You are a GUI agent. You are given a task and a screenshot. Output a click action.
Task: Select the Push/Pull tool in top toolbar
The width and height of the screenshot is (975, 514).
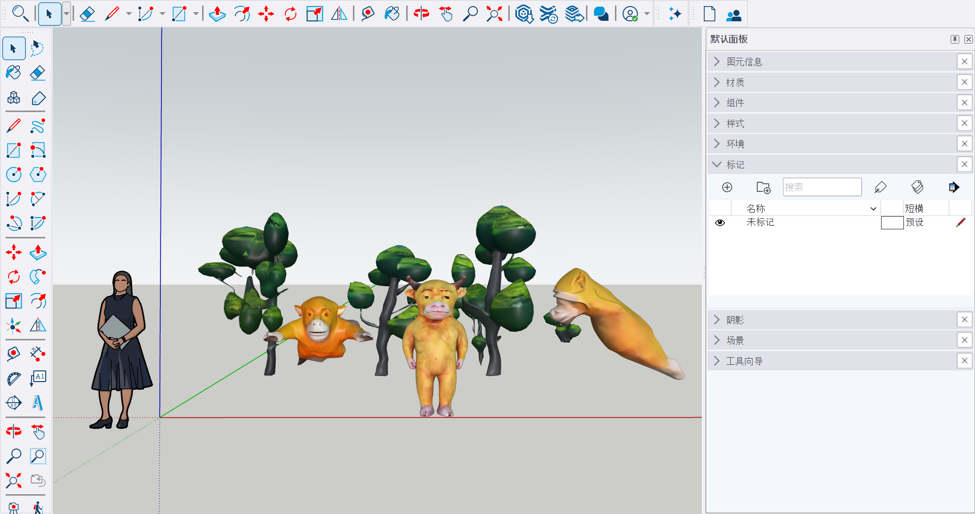point(217,14)
